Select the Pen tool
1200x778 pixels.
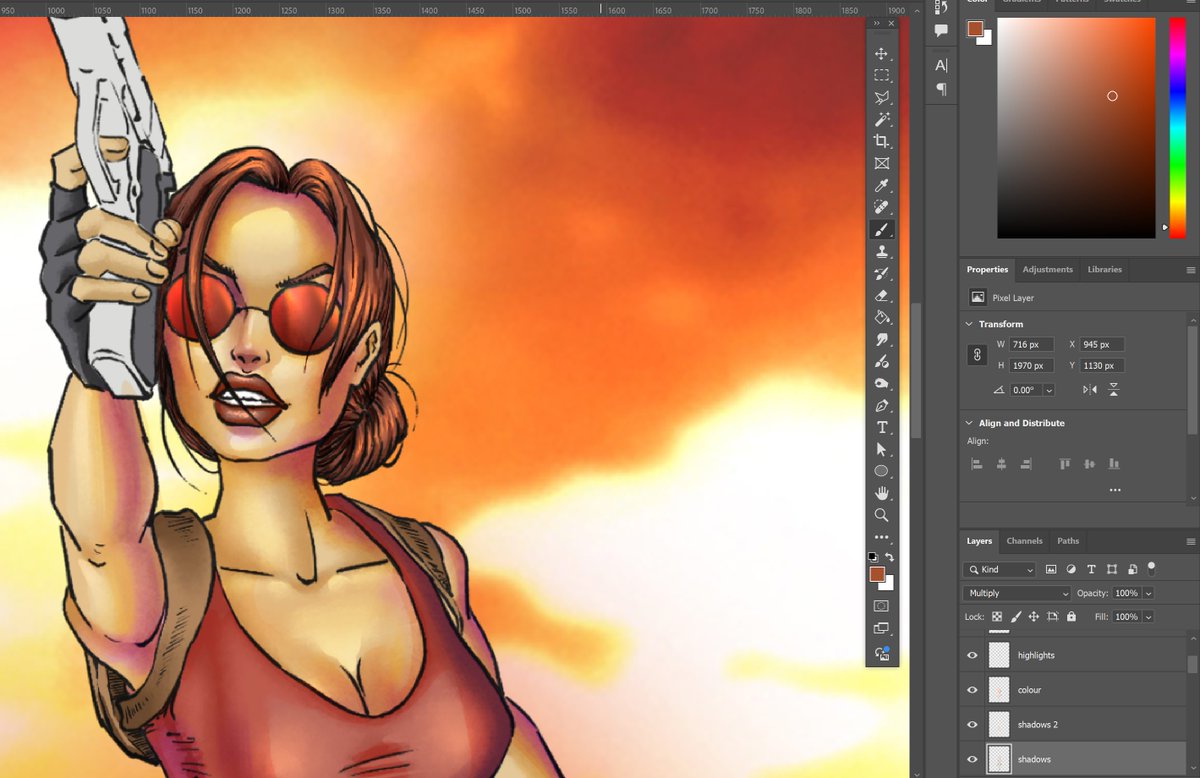point(881,406)
